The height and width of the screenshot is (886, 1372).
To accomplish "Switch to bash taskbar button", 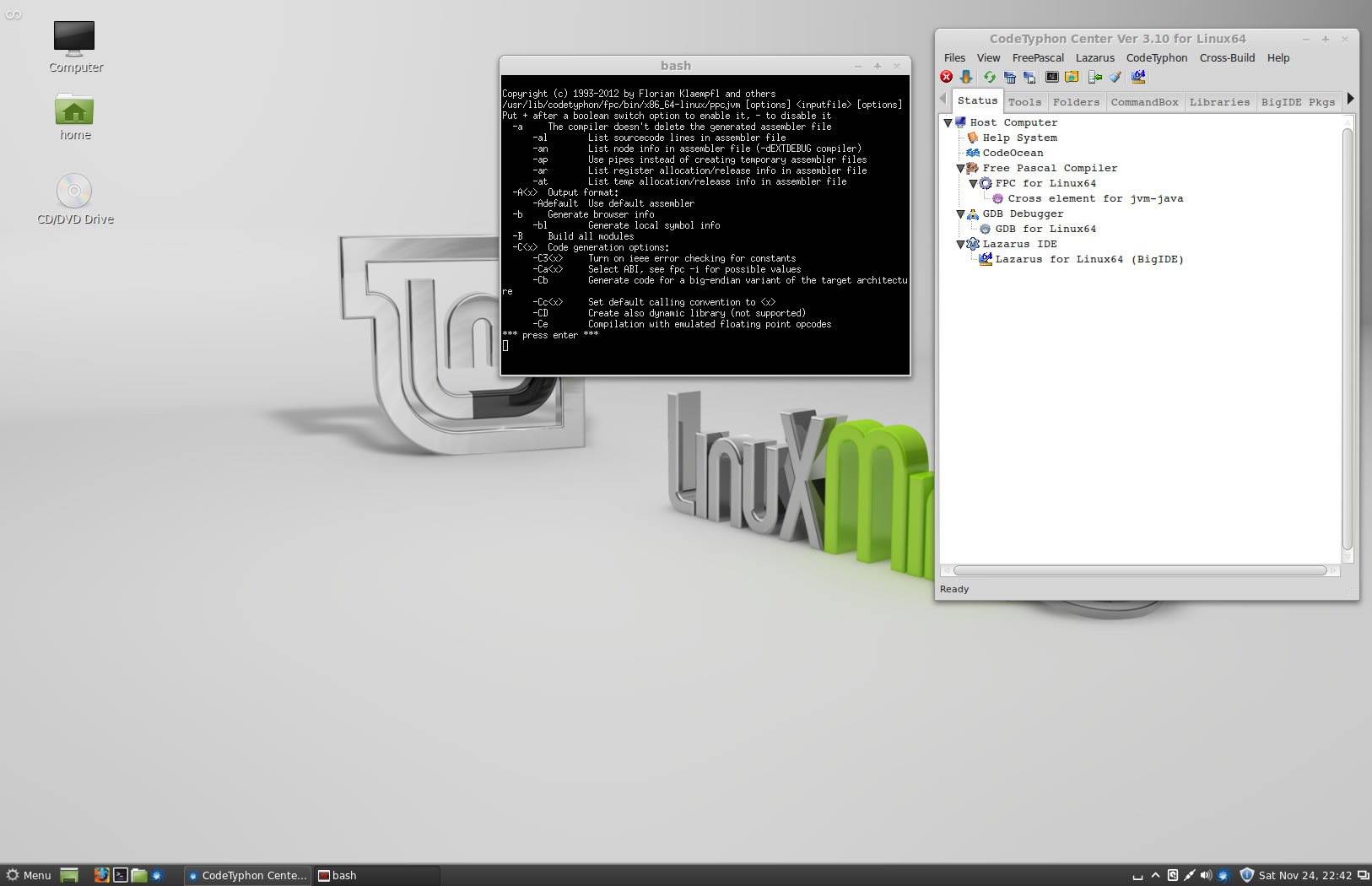I will pos(376,875).
